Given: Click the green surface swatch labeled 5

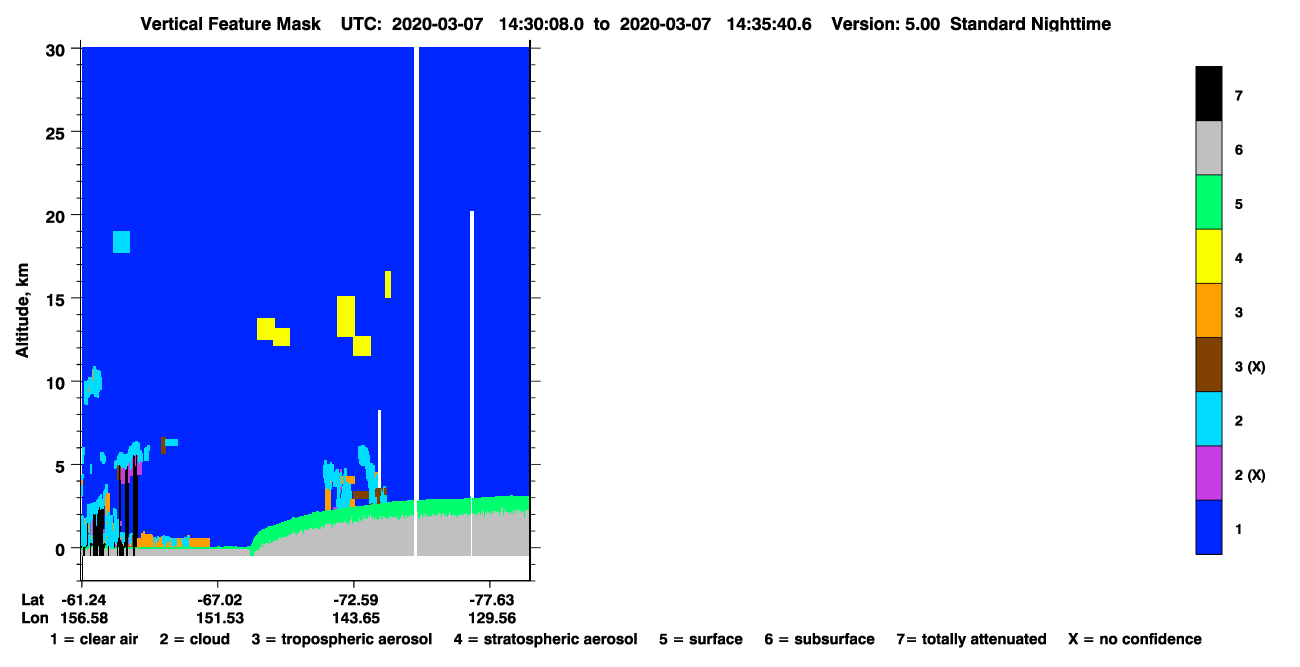Looking at the screenshot, I should (1208, 202).
